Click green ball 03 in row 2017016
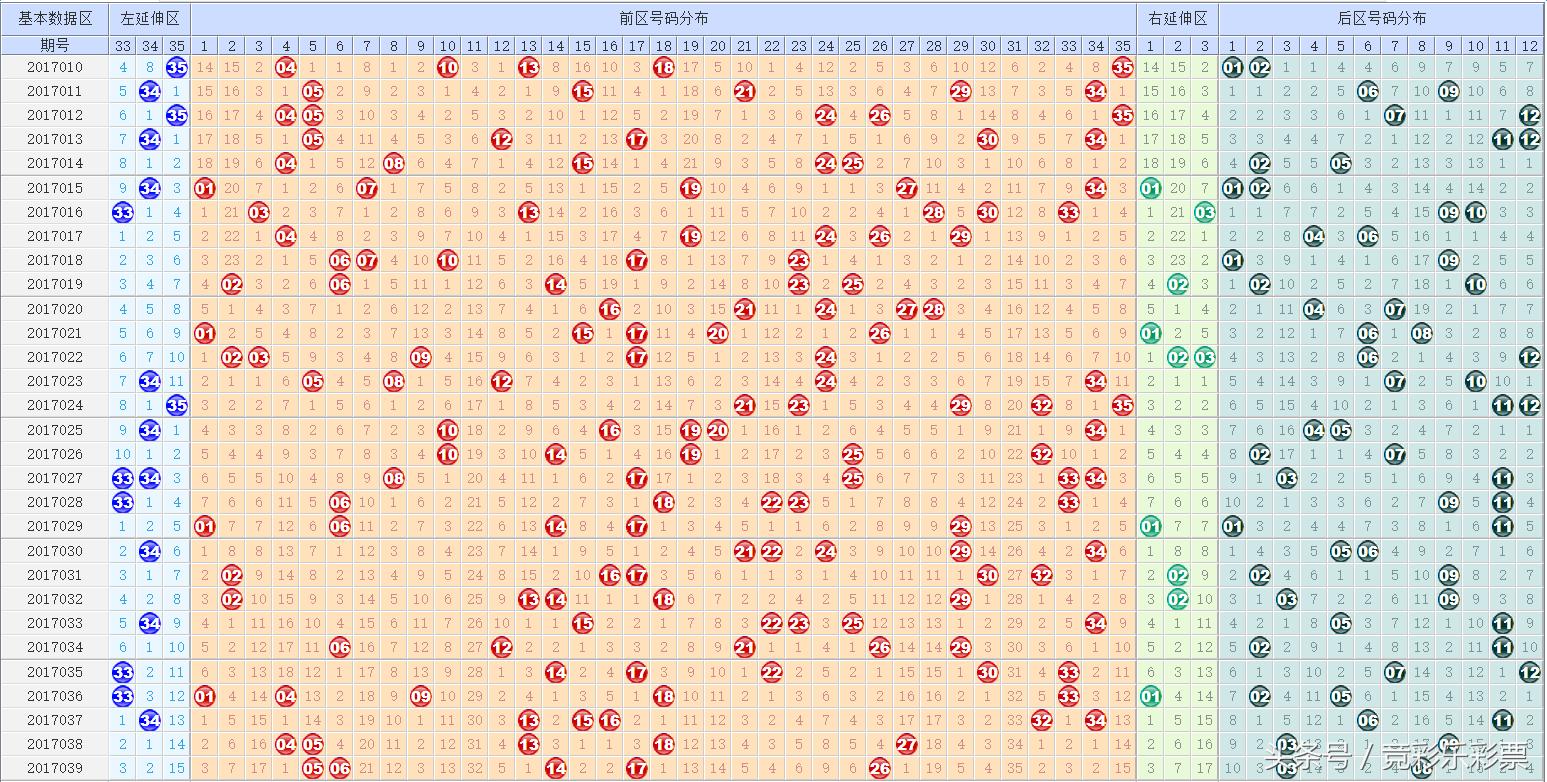This screenshot has width=1547, height=782. pyautogui.click(x=1205, y=212)
